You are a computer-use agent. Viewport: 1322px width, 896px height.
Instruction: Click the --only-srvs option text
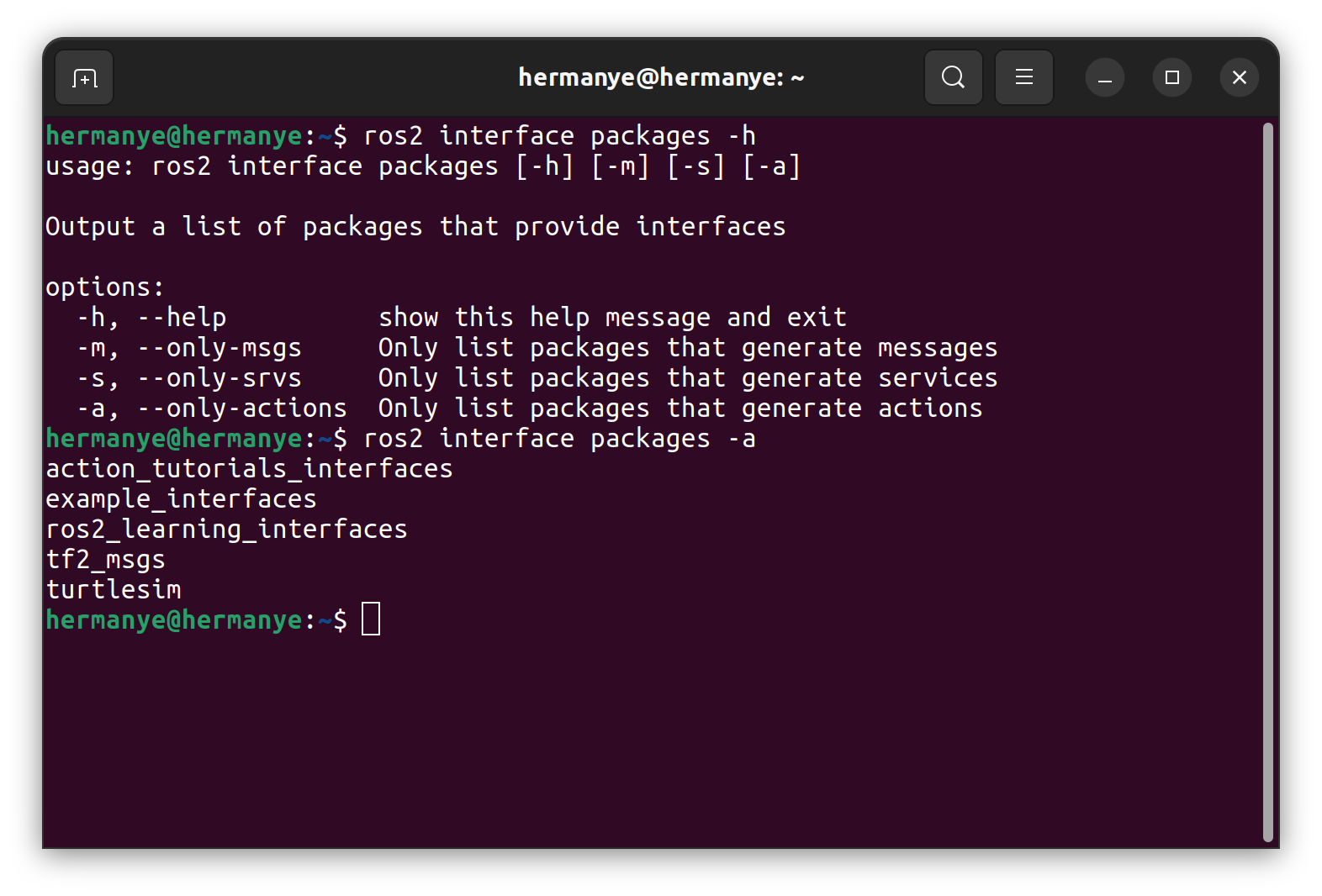(x=219, y=378)
